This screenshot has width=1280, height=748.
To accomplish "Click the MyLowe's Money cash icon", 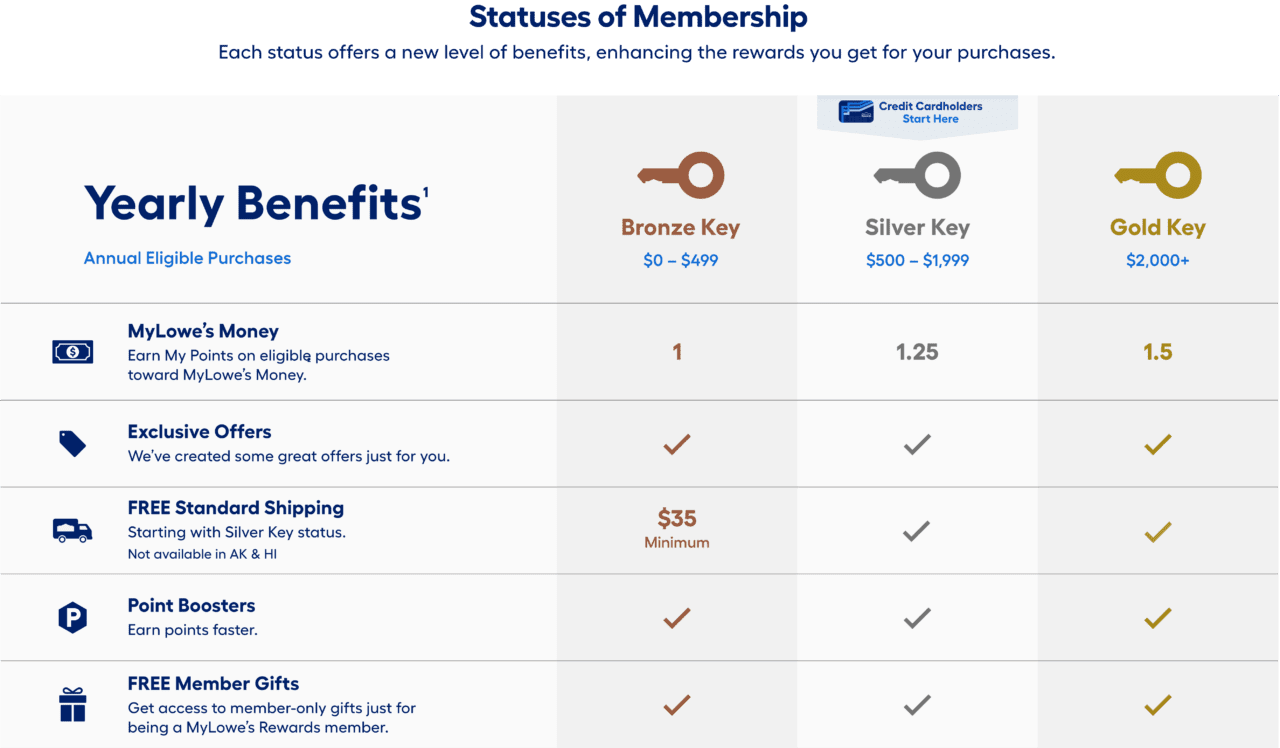I will coord(72,352).
